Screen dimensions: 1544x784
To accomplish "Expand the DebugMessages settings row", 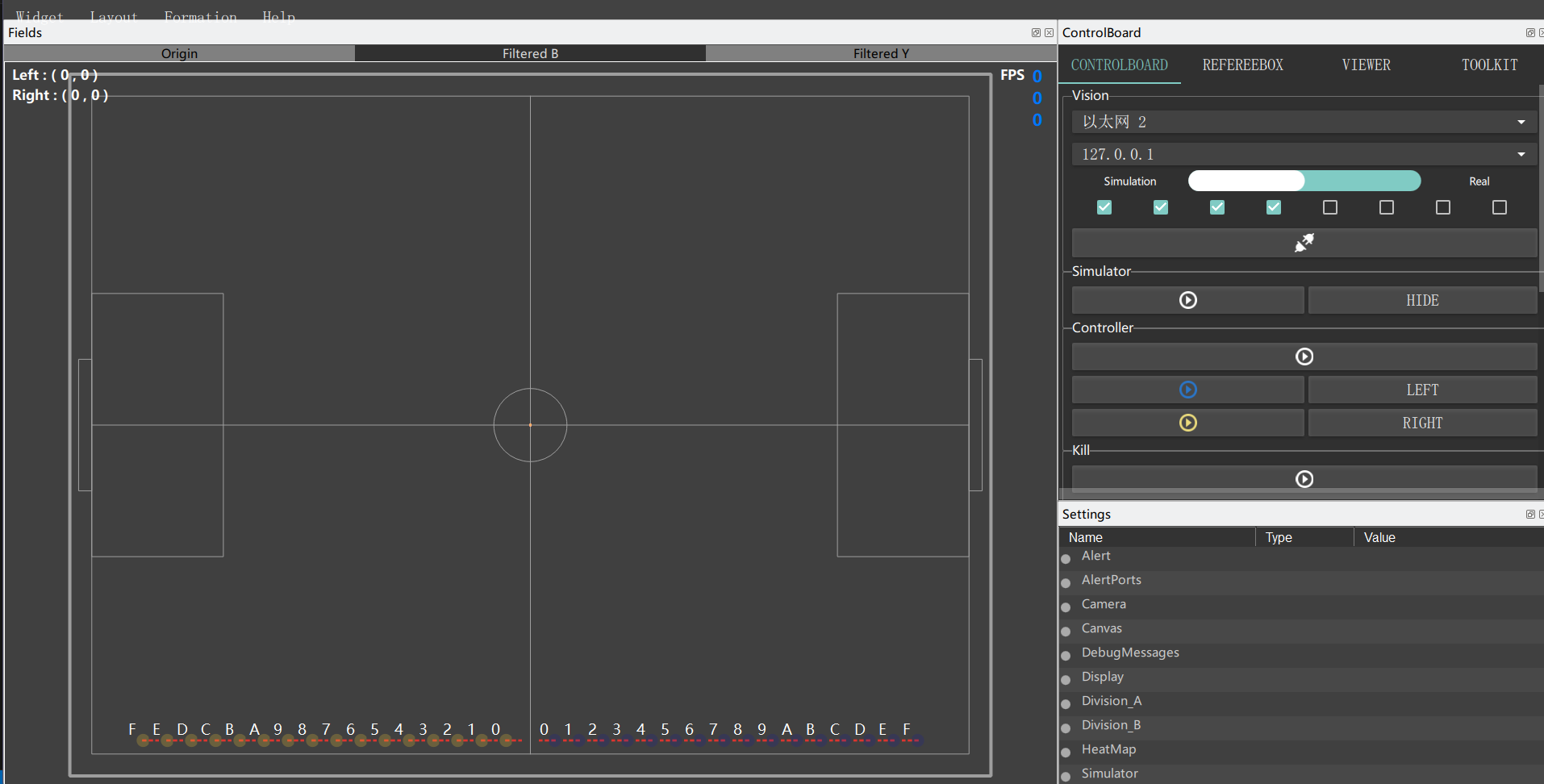I will [1066, 655].
